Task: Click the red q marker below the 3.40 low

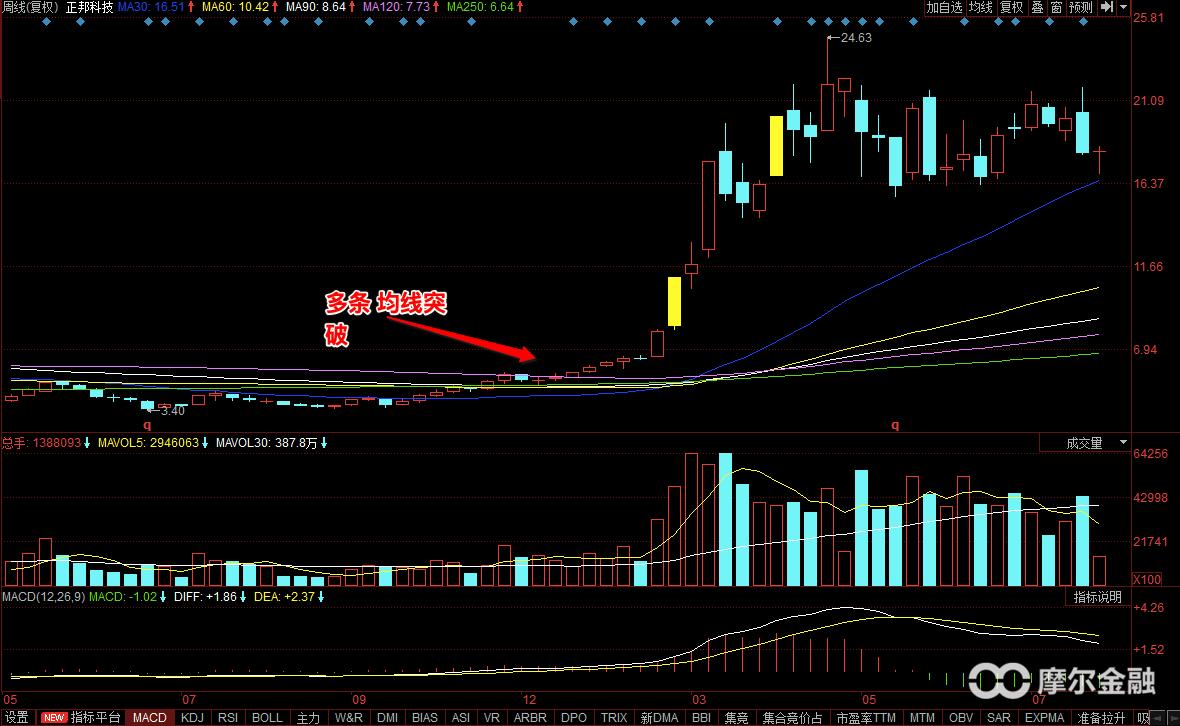Action: point(148,425)
